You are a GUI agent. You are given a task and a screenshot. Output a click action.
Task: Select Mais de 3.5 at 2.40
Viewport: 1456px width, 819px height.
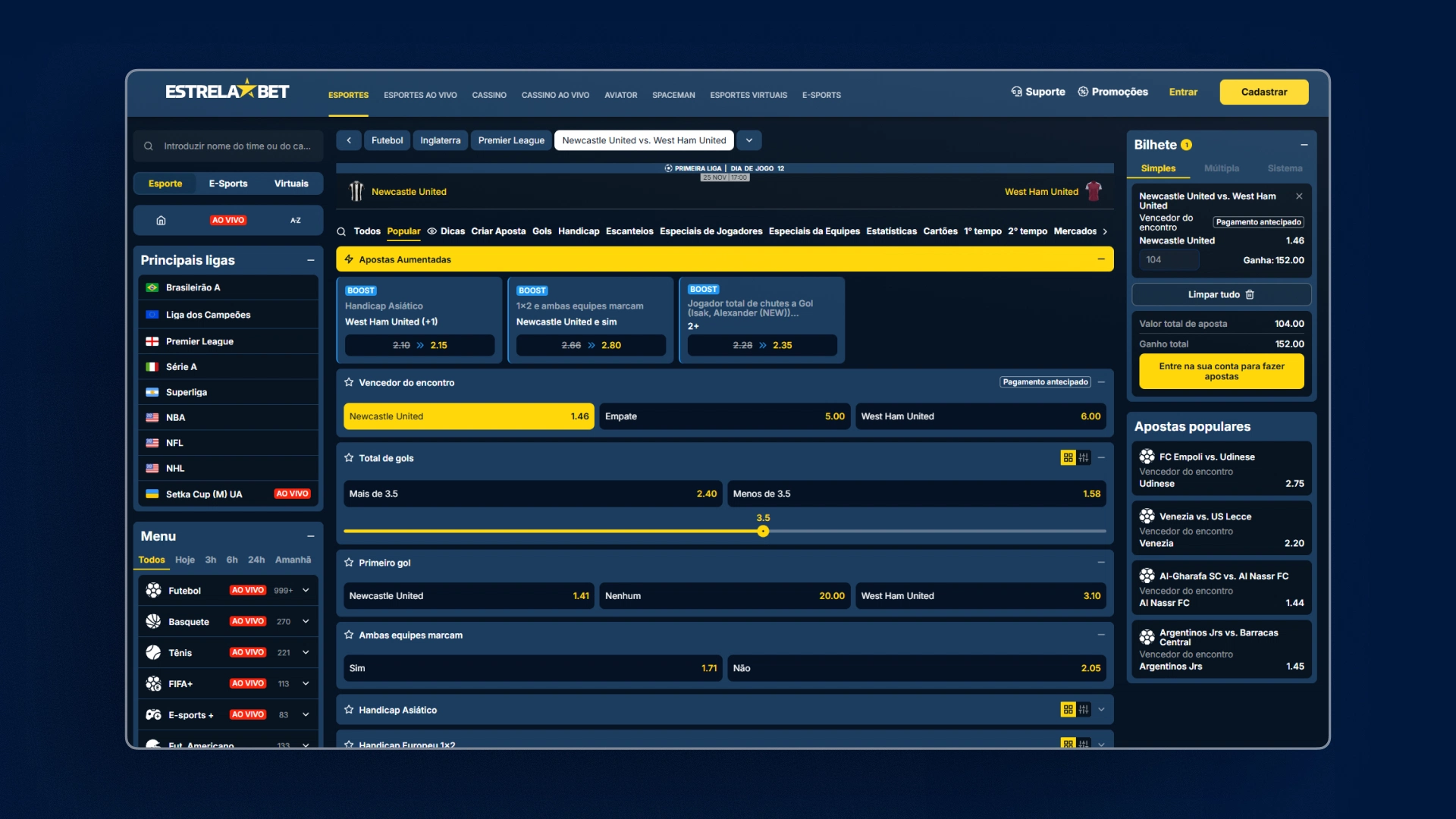point(532,494)
